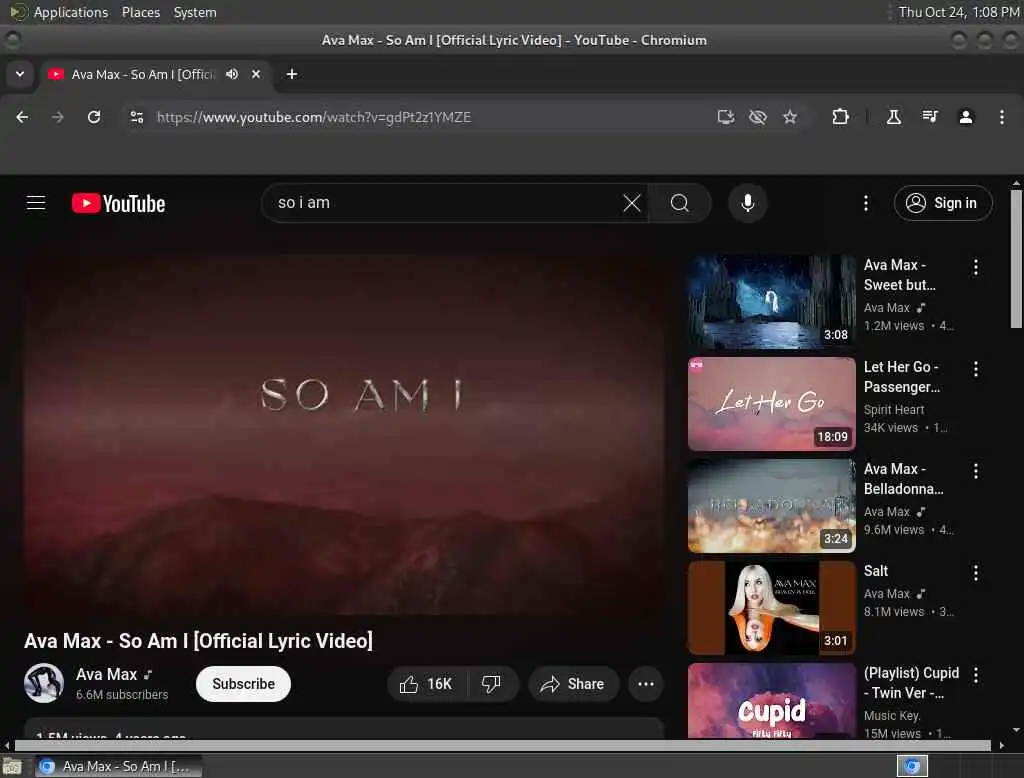Click the horizontal page scrollbar
Viewport: 1024px width, 778px height.
click(503, 745)
